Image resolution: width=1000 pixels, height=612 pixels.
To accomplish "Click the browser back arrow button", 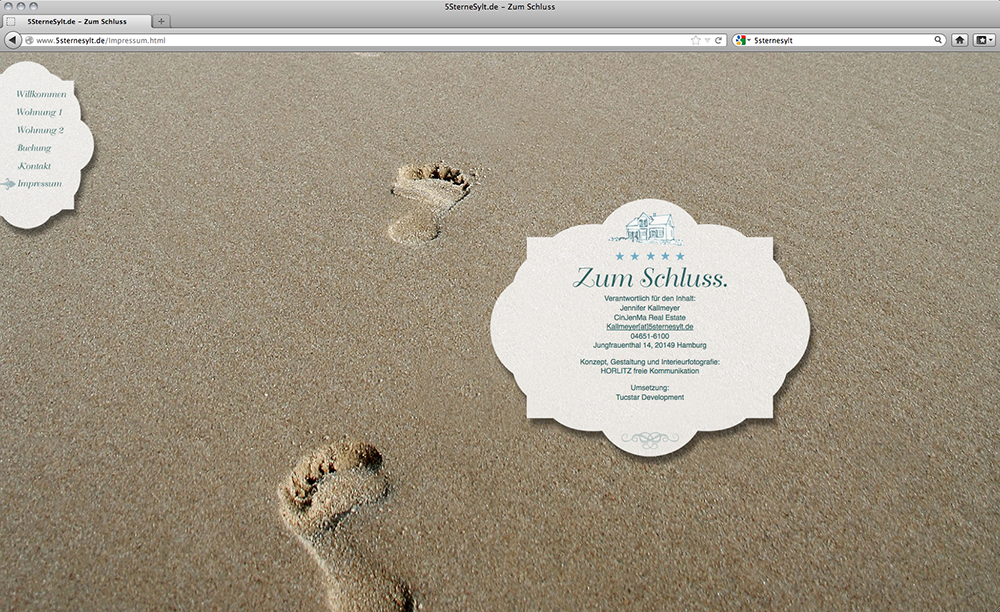I will 13,40.
